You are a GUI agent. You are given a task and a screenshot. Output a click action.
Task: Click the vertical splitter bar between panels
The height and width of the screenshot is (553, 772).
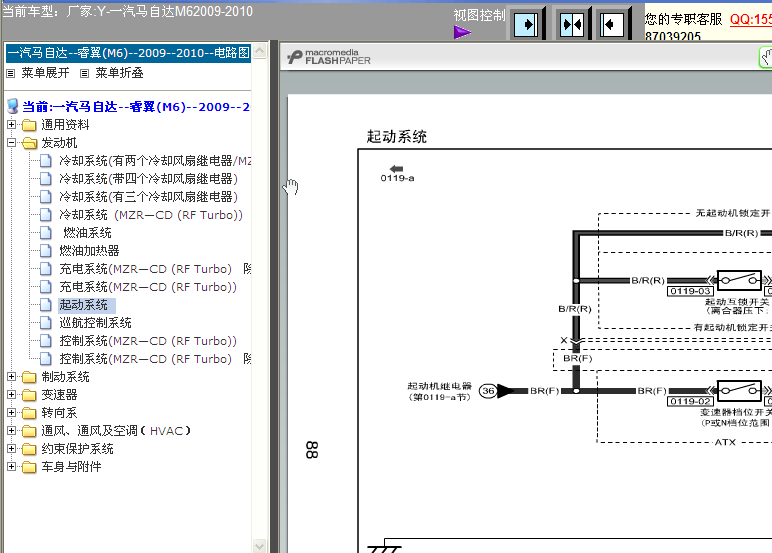pyautogui.click(x=274, y=296)
